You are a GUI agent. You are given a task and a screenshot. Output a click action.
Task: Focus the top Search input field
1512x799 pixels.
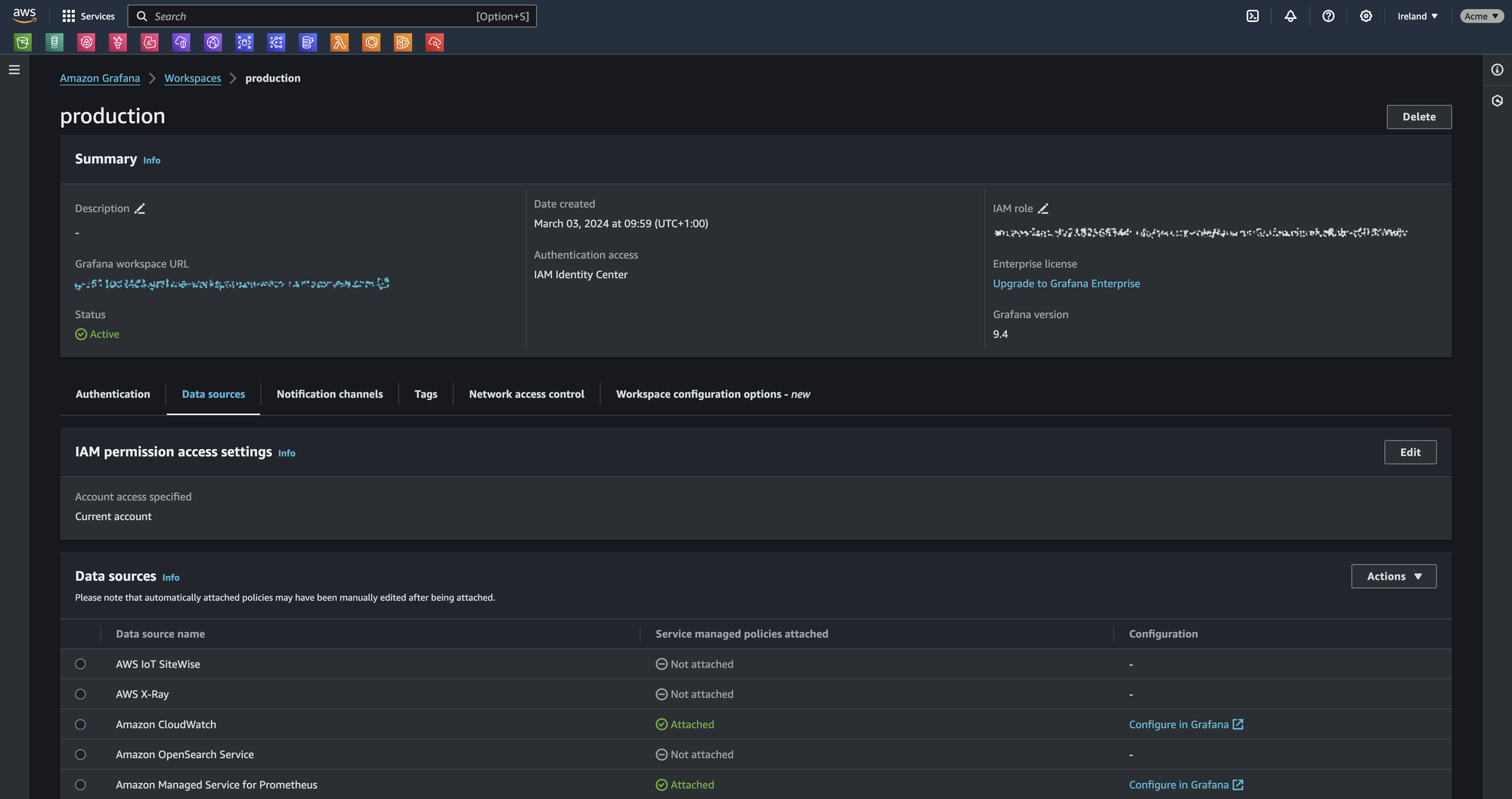click(332, 16)
